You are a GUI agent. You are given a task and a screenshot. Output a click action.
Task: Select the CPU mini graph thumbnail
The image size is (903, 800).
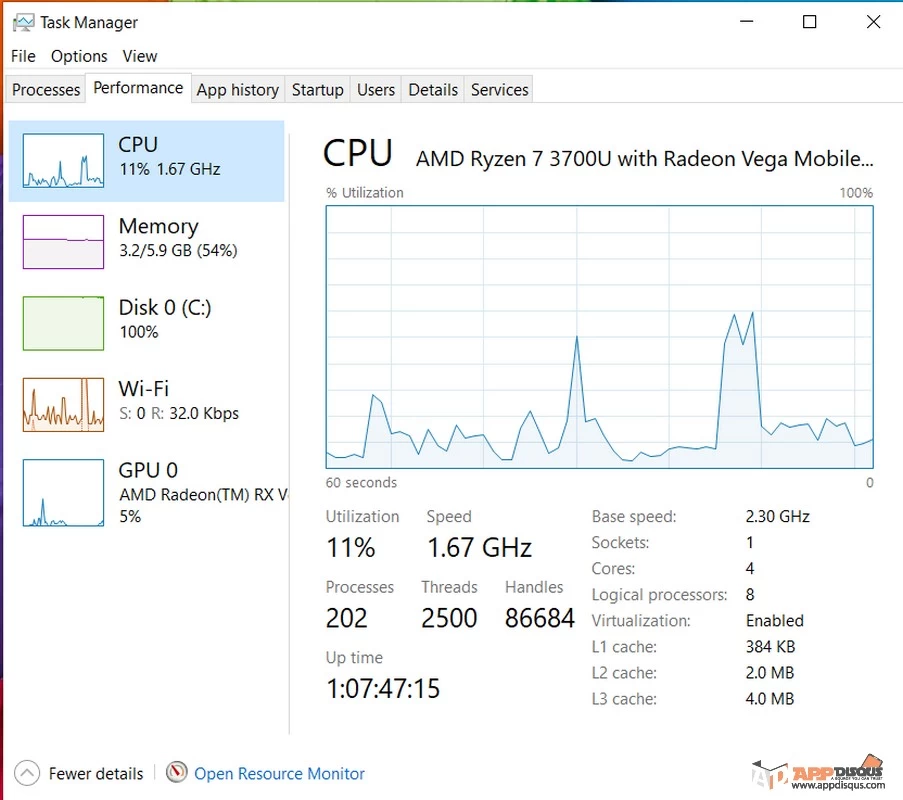pyautogui.click(x=63, y=161)
